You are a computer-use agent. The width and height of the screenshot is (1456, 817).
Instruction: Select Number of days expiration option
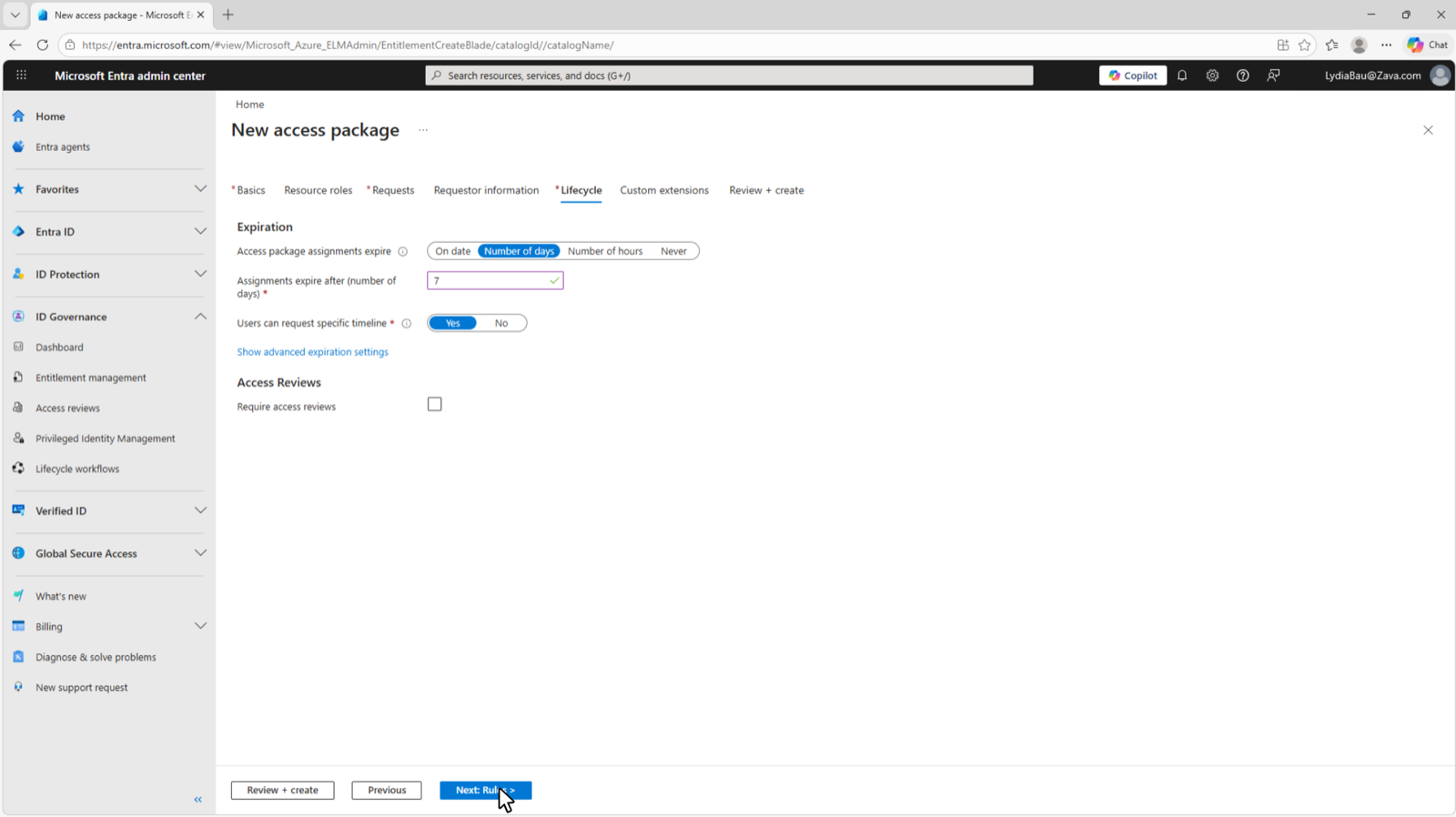pos(519,251)
